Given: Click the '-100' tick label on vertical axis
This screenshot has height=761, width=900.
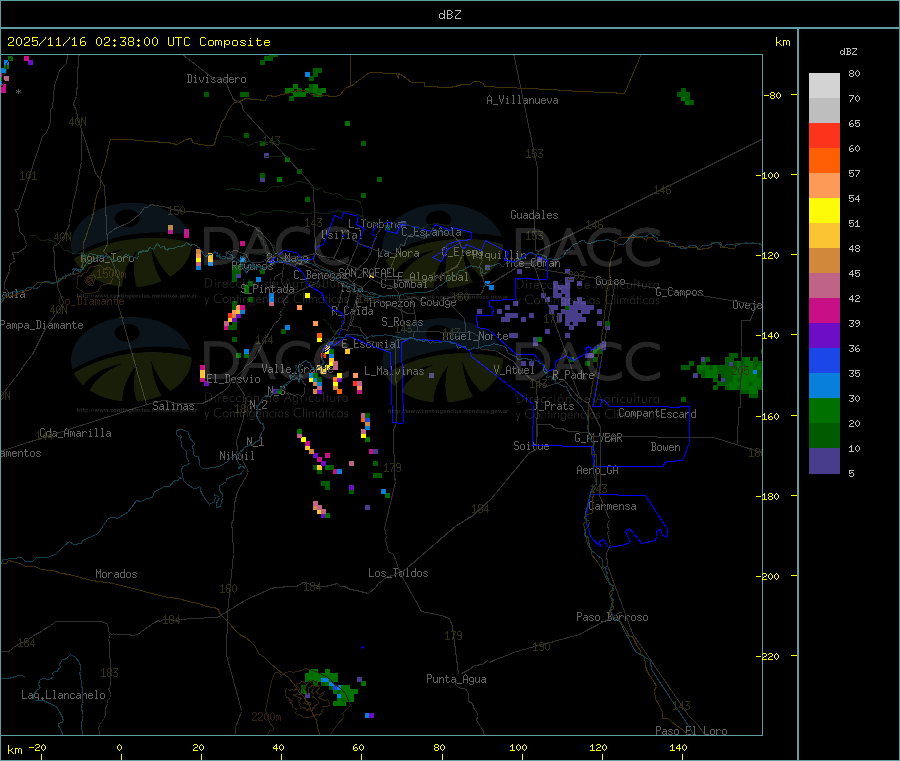Looking at the screenshot, I should pos(767,175).
